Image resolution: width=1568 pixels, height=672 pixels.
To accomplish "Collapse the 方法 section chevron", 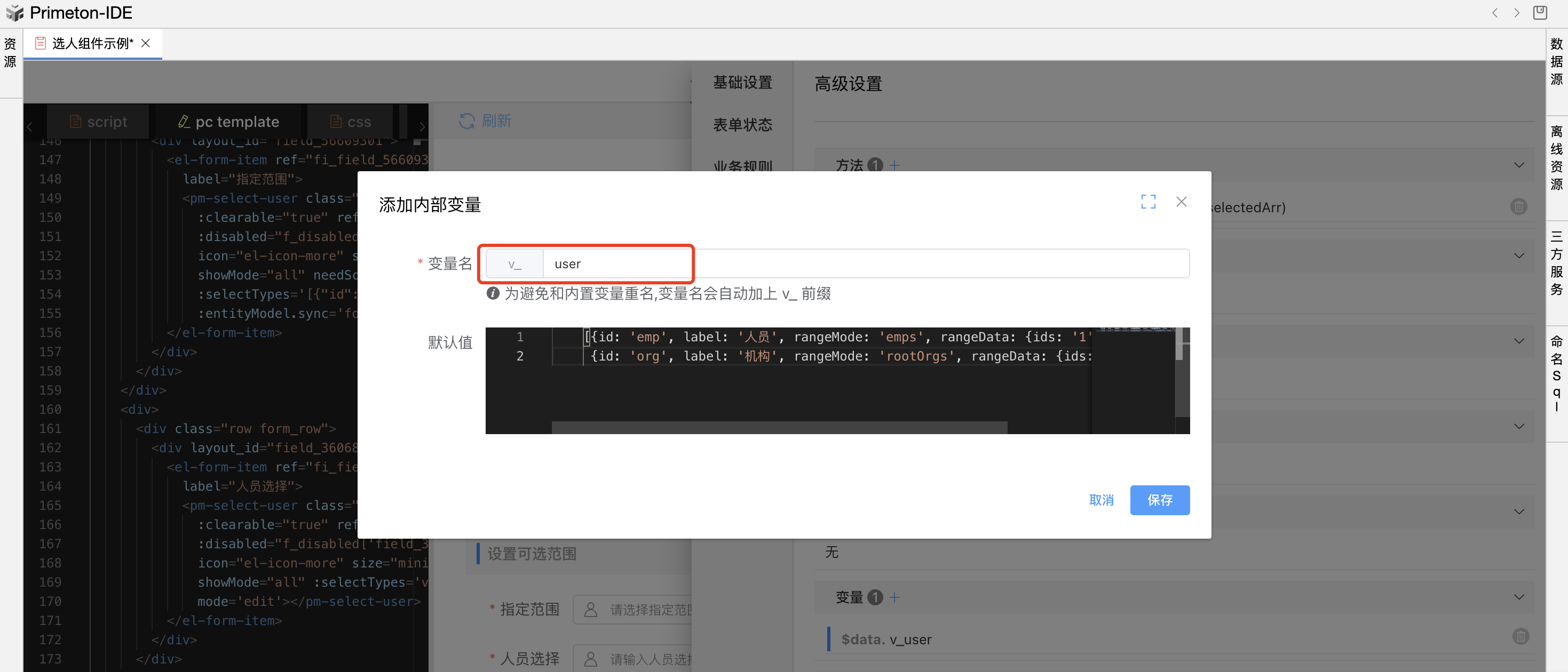I will pyautogui.click(x=1519, y=165).
